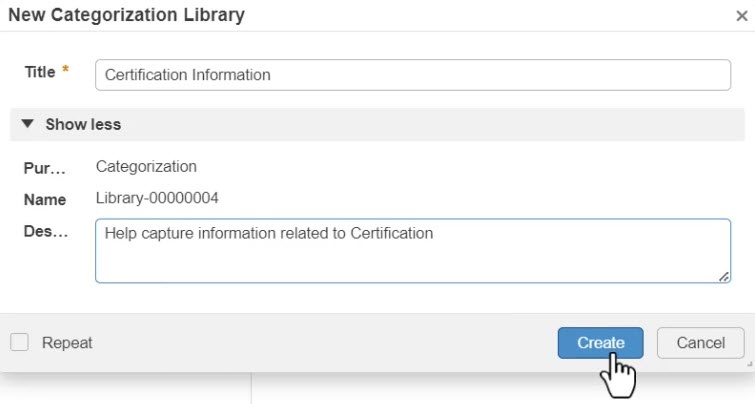
Task: Click the dialog header title text
Action: coord(126,15)
